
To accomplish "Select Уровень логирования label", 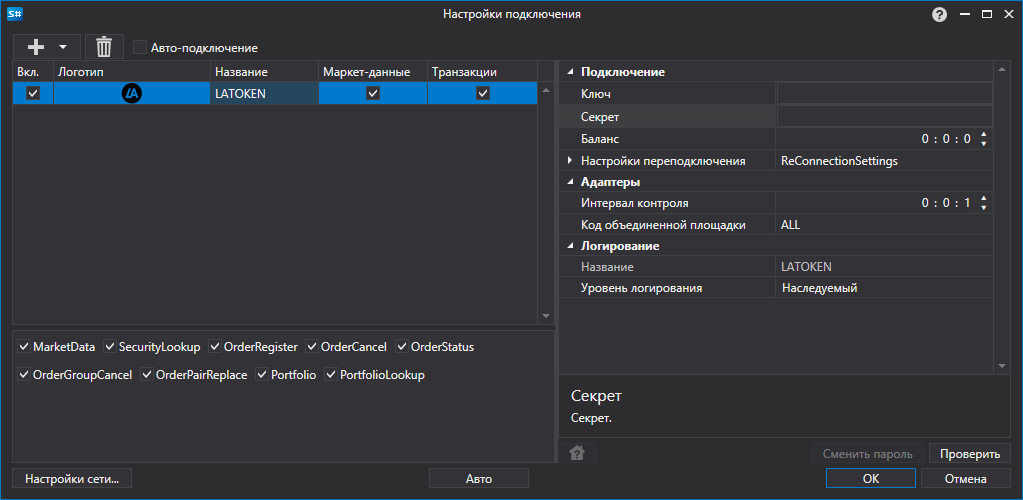I will pos(641,288).
